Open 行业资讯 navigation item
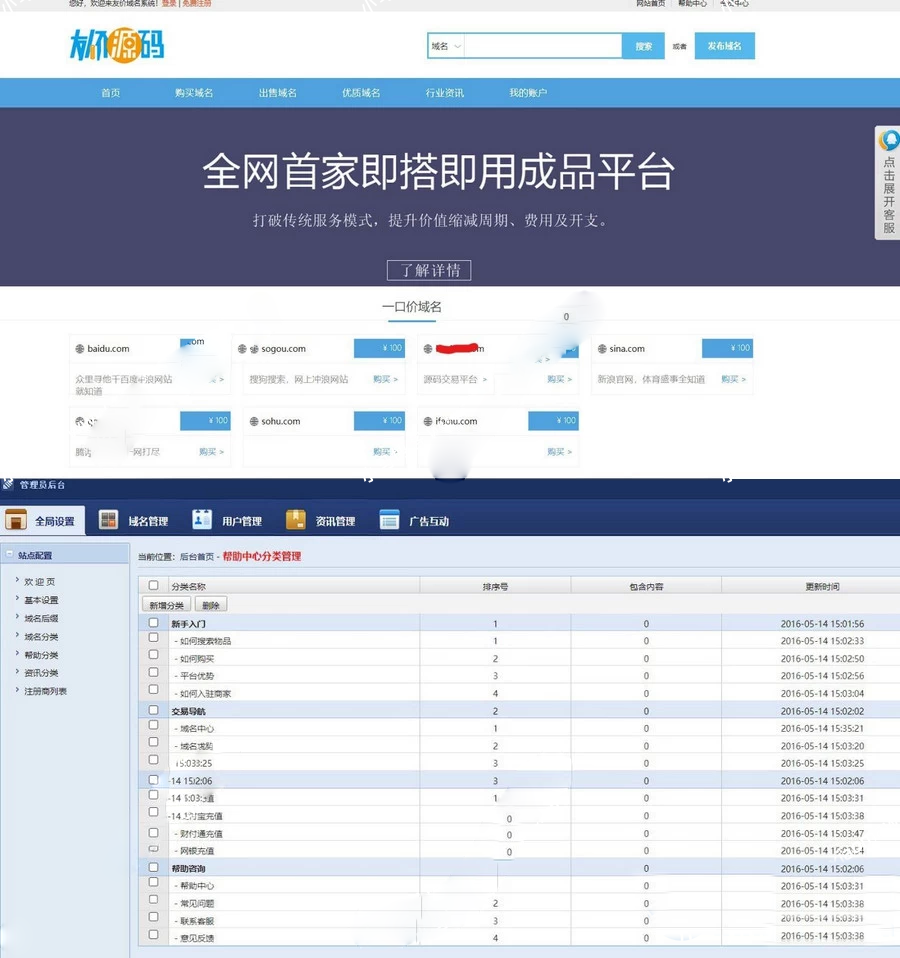 tap(445, 93)
